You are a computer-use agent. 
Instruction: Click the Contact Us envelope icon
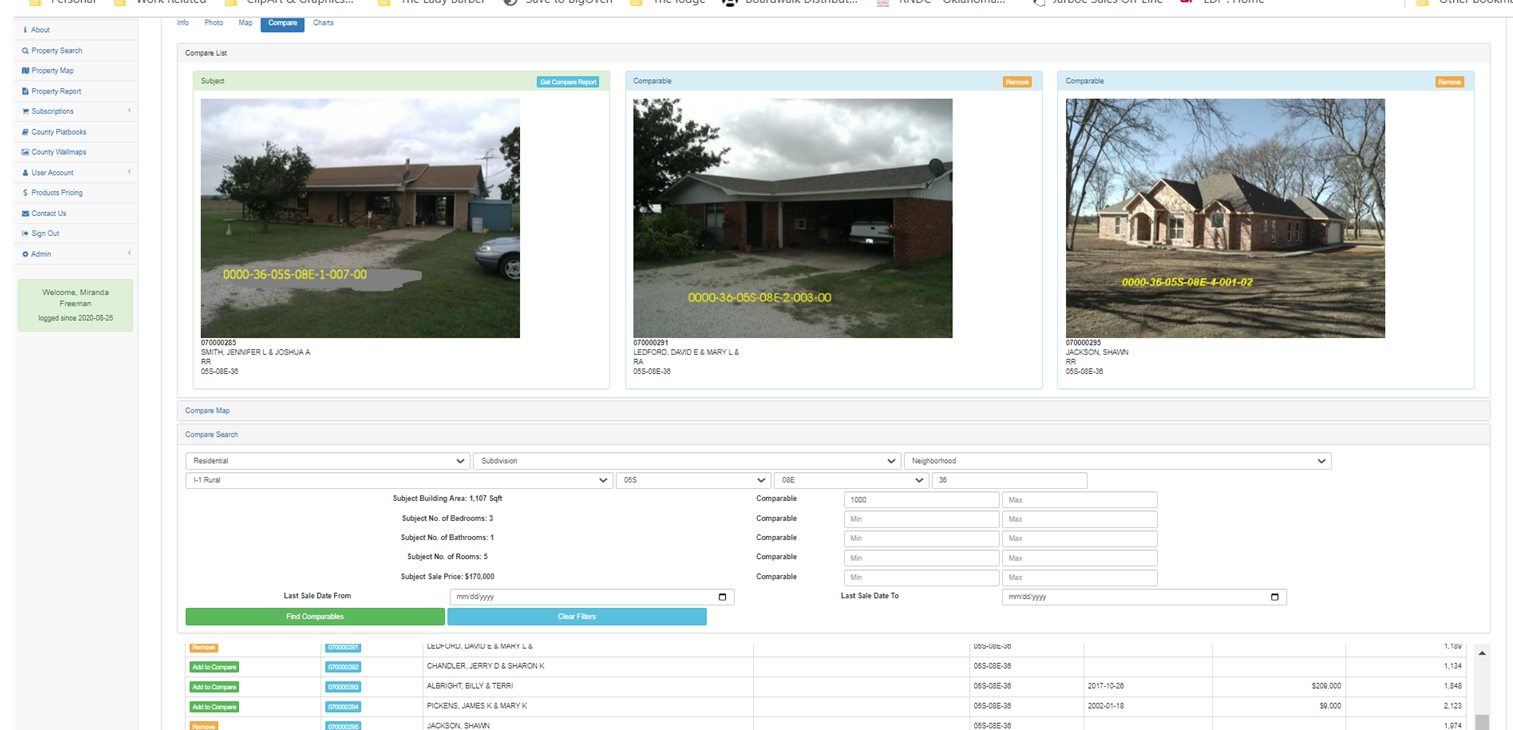[24, 213]
